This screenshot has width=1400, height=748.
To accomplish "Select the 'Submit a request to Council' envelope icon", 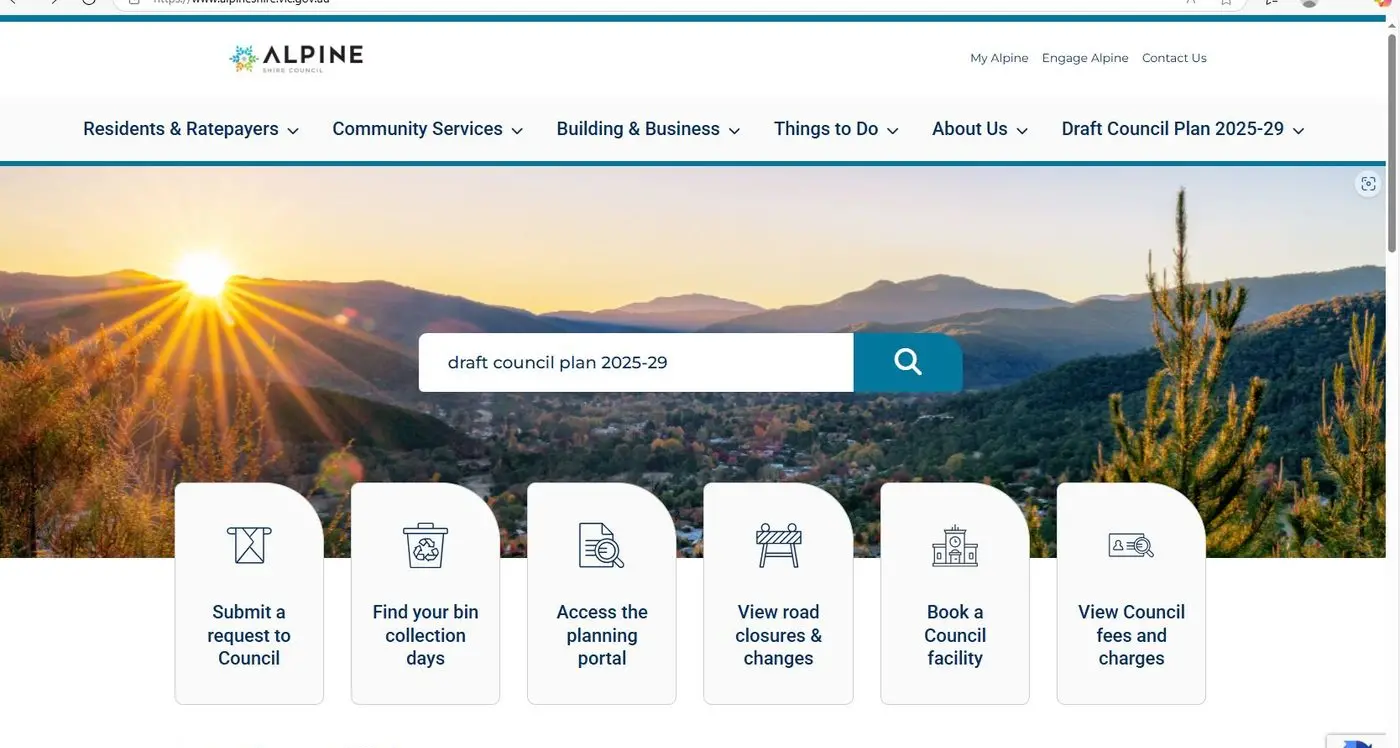I will click(248, 545).
